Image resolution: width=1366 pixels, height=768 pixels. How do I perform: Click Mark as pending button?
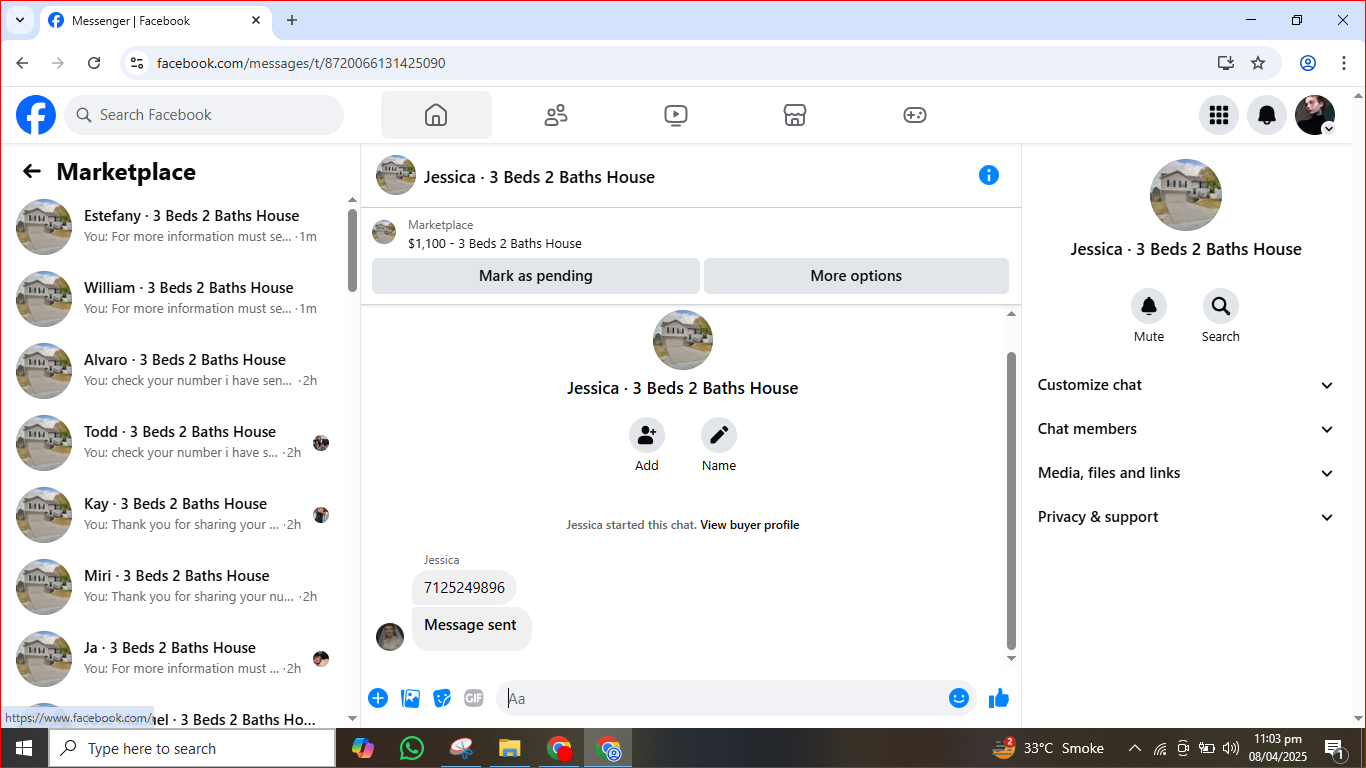(x=536, y=276)
